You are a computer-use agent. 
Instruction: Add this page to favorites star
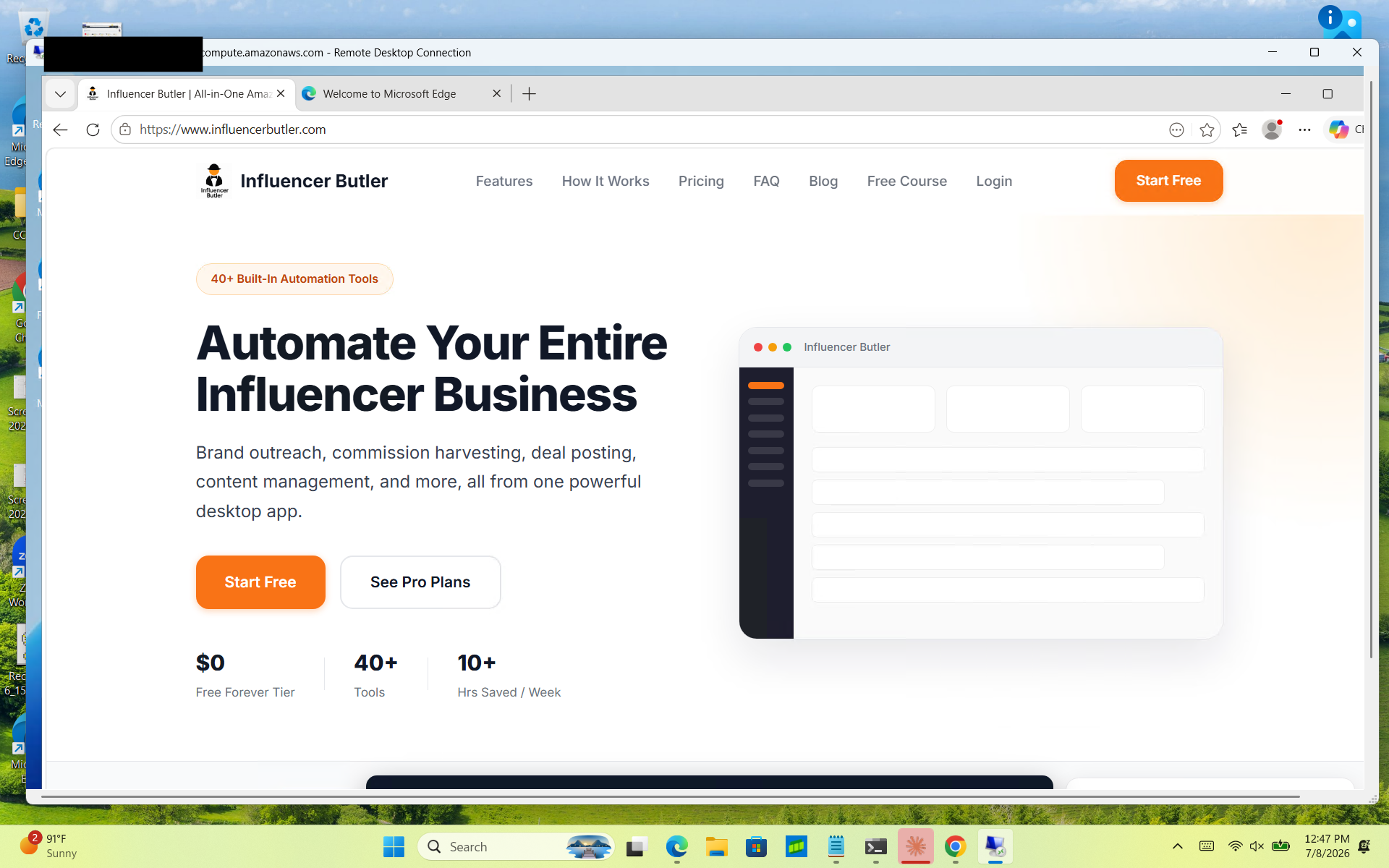[1207, 129]
